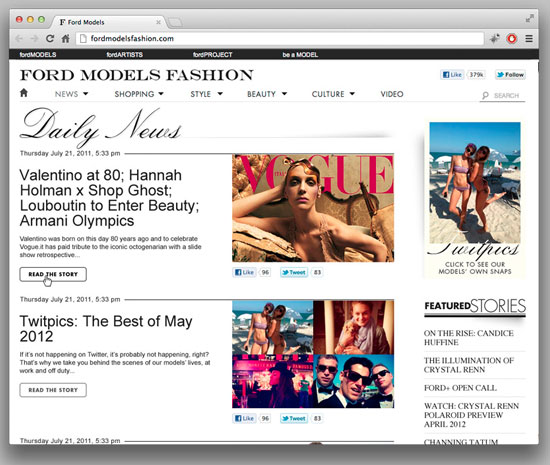This screenshot has height=465, width=550.
Task: Click the address bar URL field
Action: (280, 39)
